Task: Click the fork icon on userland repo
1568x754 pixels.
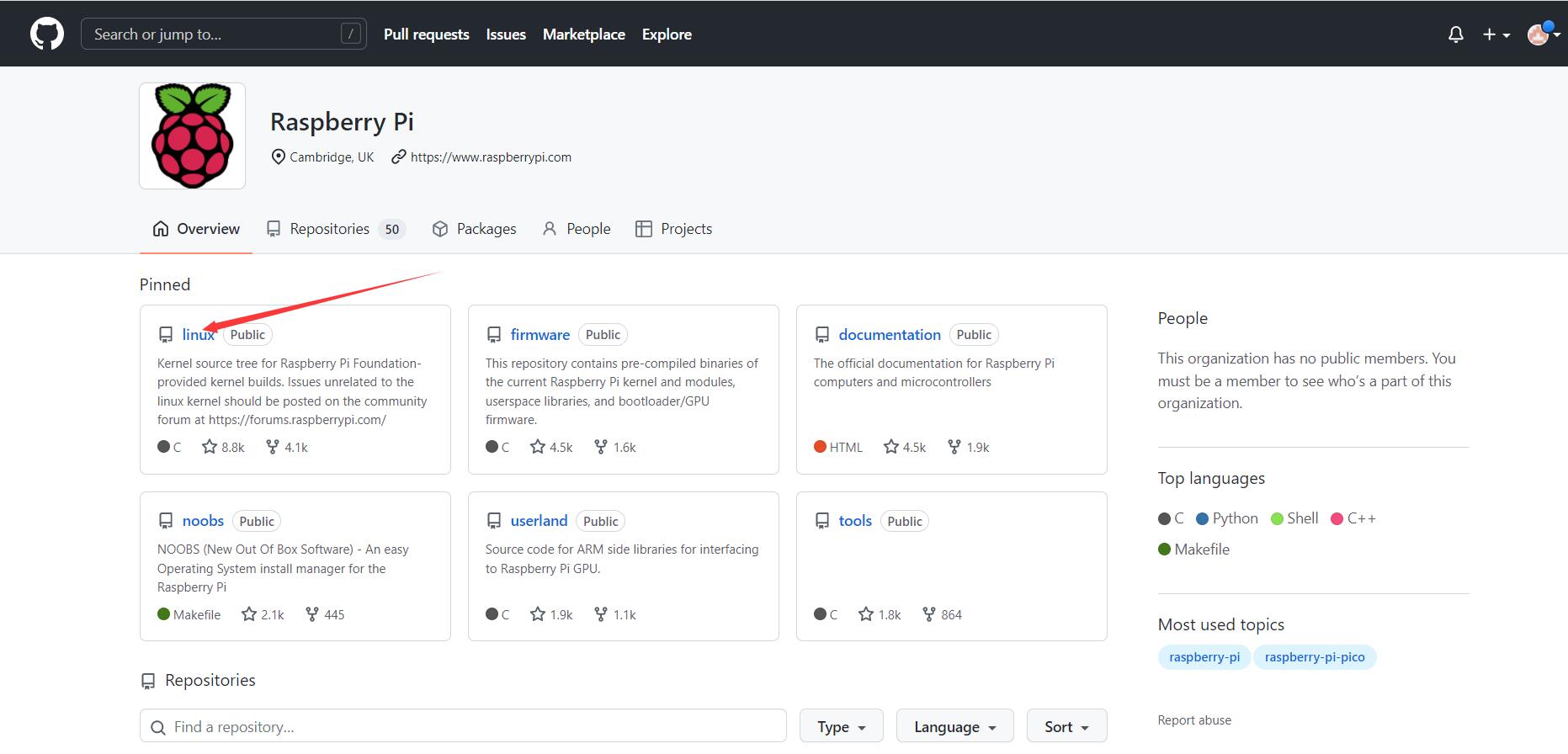Action: coord(601,614)
